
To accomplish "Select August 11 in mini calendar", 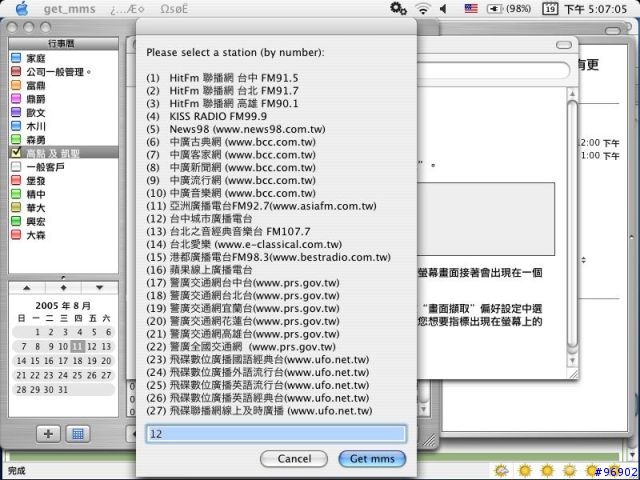I will [x=77, y=347].
